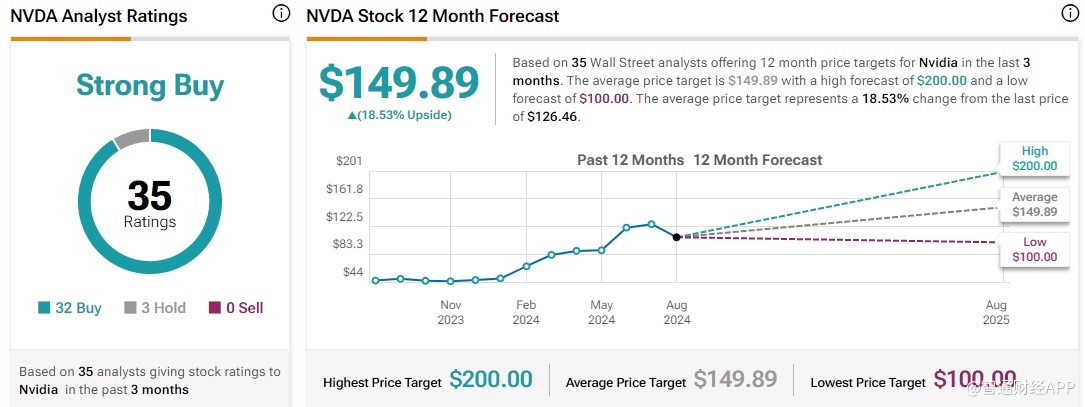Click the 35 Ratings donut center
The image size is (1085, 407).
pyautogui.click(x=149, y=203)
